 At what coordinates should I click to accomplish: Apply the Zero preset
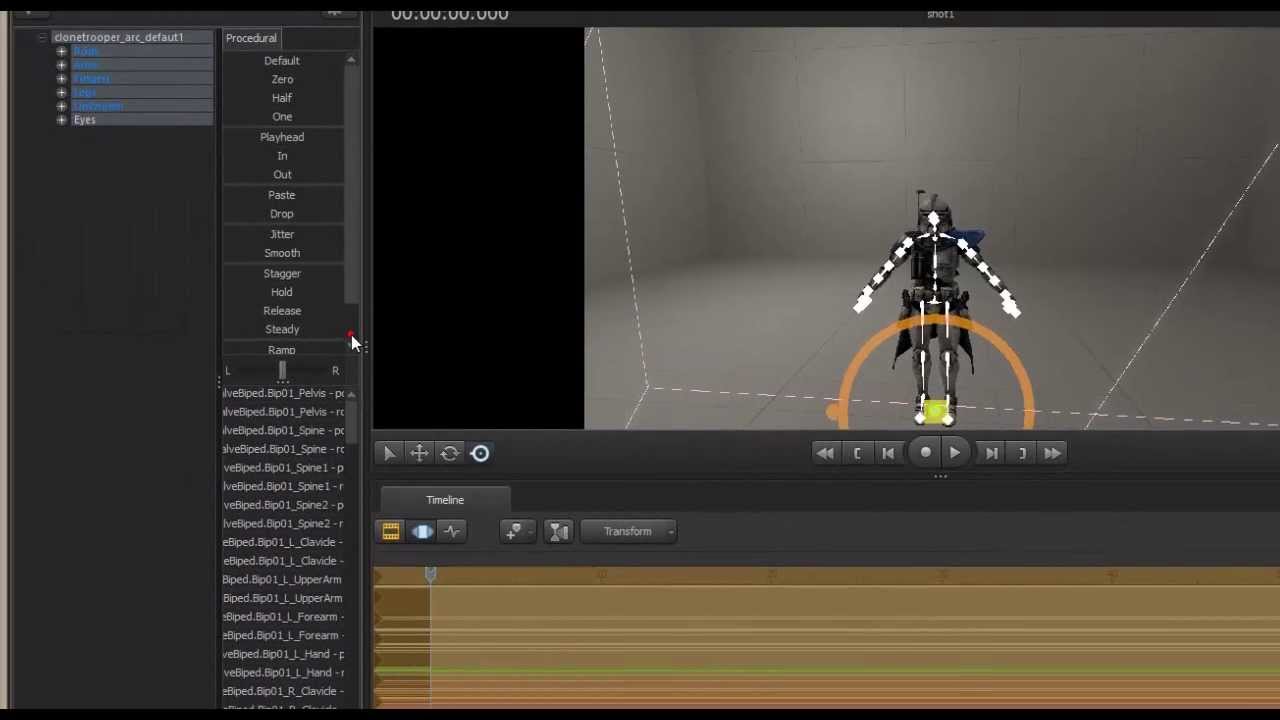coord(282,80)
